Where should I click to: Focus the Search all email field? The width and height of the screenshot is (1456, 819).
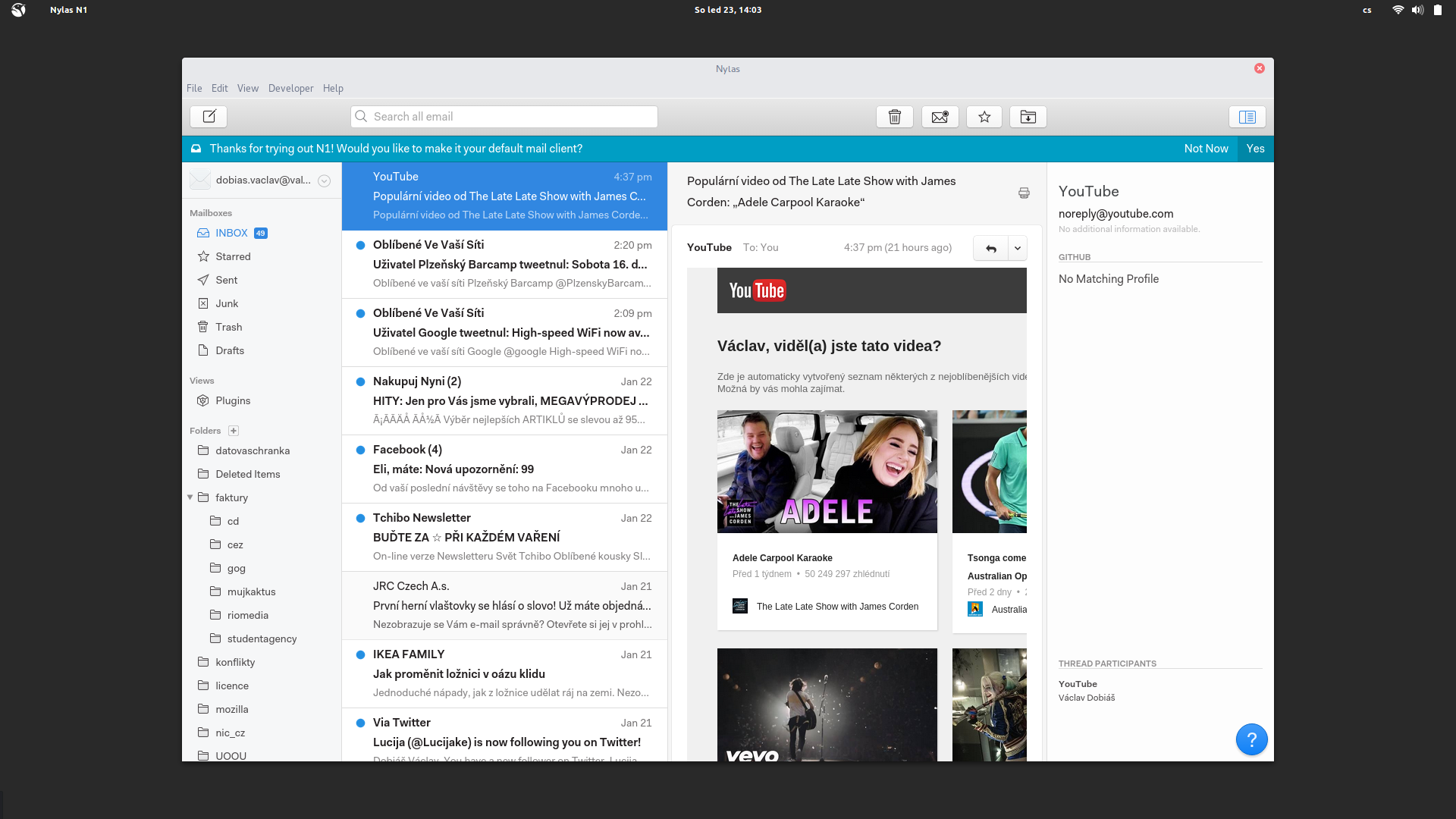(504, 117)
